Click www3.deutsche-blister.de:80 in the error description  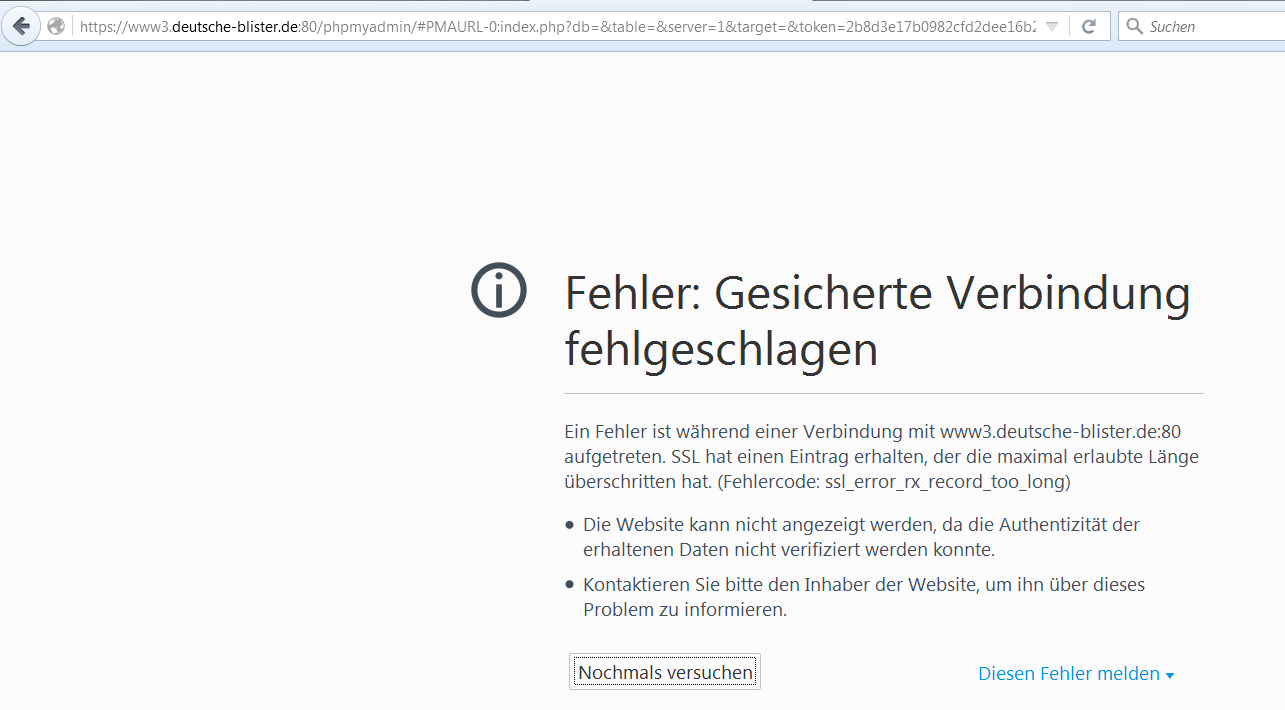(1061, 432)
